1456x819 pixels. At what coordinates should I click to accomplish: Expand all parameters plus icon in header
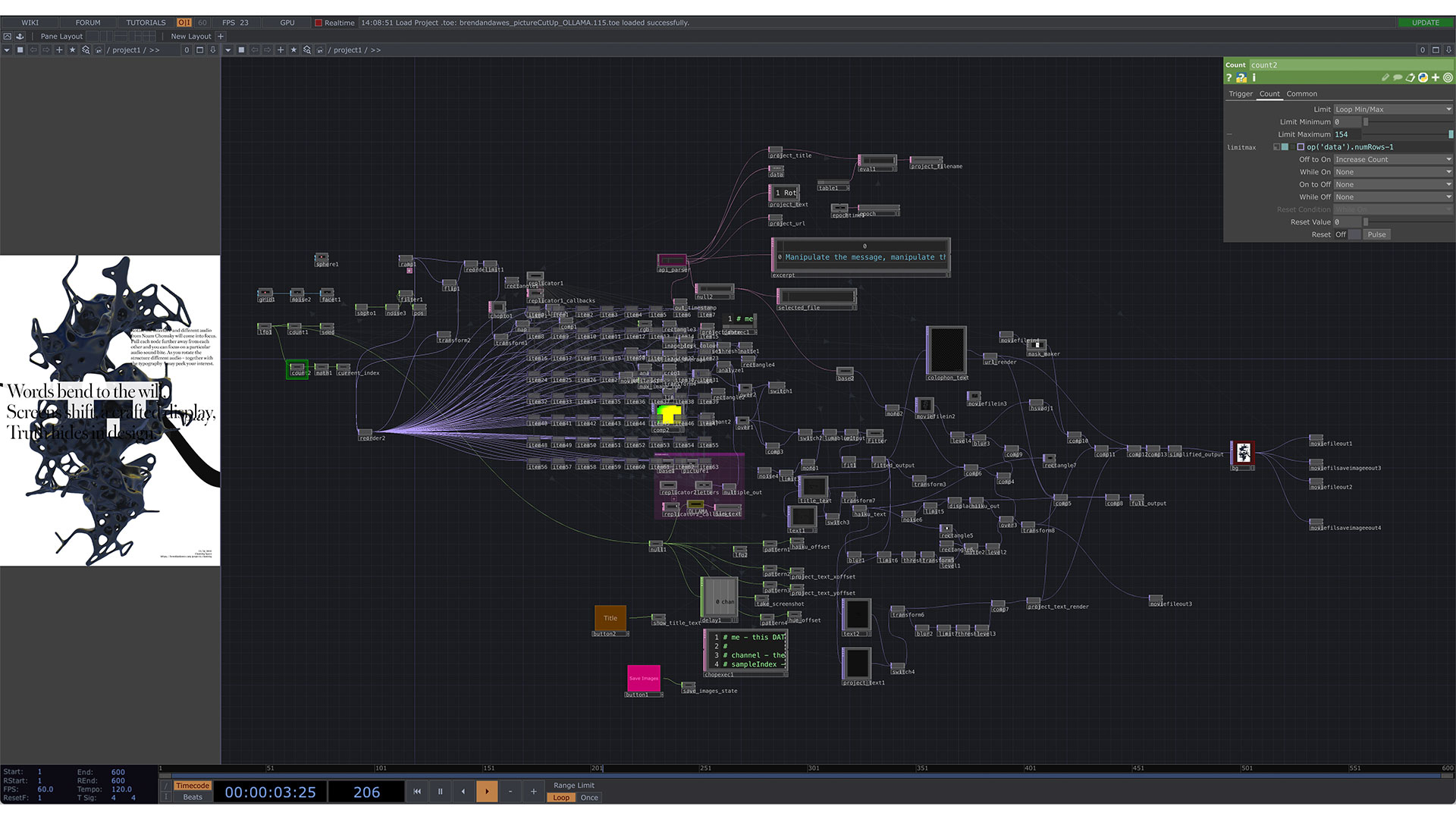pyautogui.click(x=1436, y=77)
